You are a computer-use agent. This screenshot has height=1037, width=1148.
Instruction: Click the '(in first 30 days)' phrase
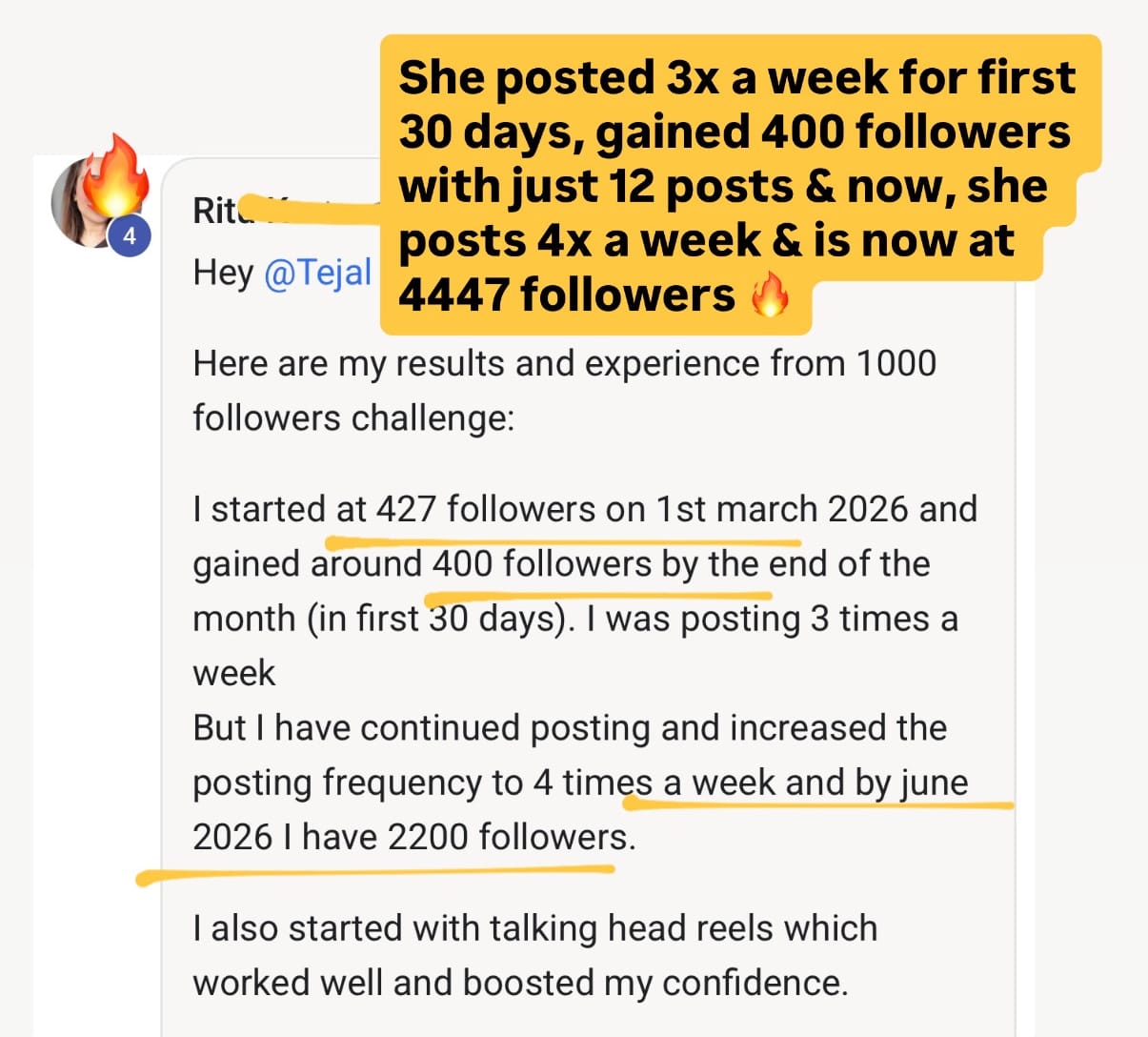pos(441,619)
